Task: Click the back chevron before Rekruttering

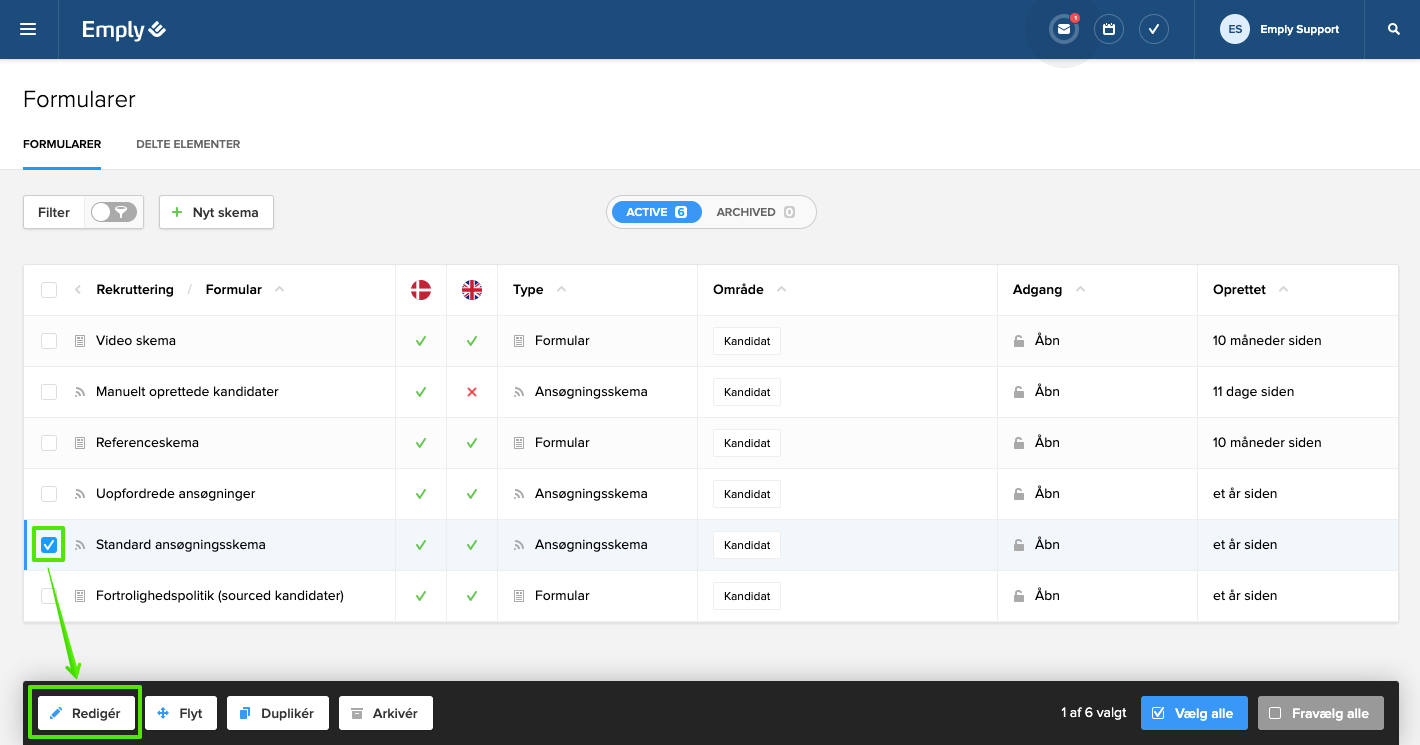Action: click(78, 290)
